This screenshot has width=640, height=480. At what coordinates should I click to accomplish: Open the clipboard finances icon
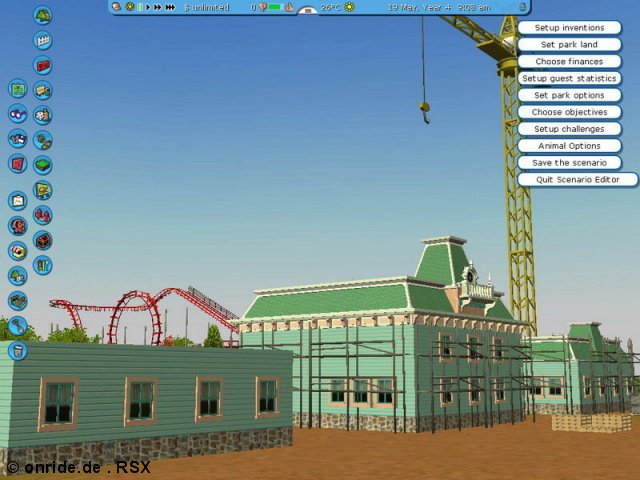18,201
